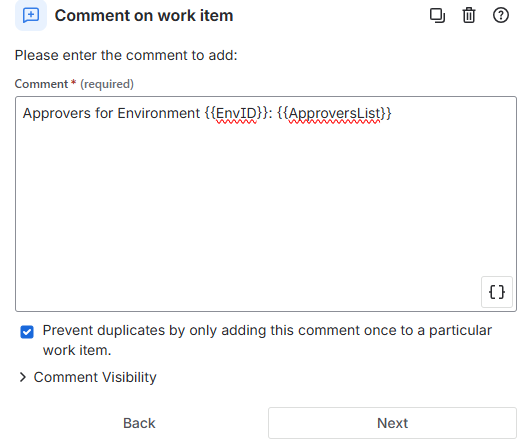This screenshot has height=444, width=528.
Task: Click the duplicate component icon
Action: coord(437,15)
